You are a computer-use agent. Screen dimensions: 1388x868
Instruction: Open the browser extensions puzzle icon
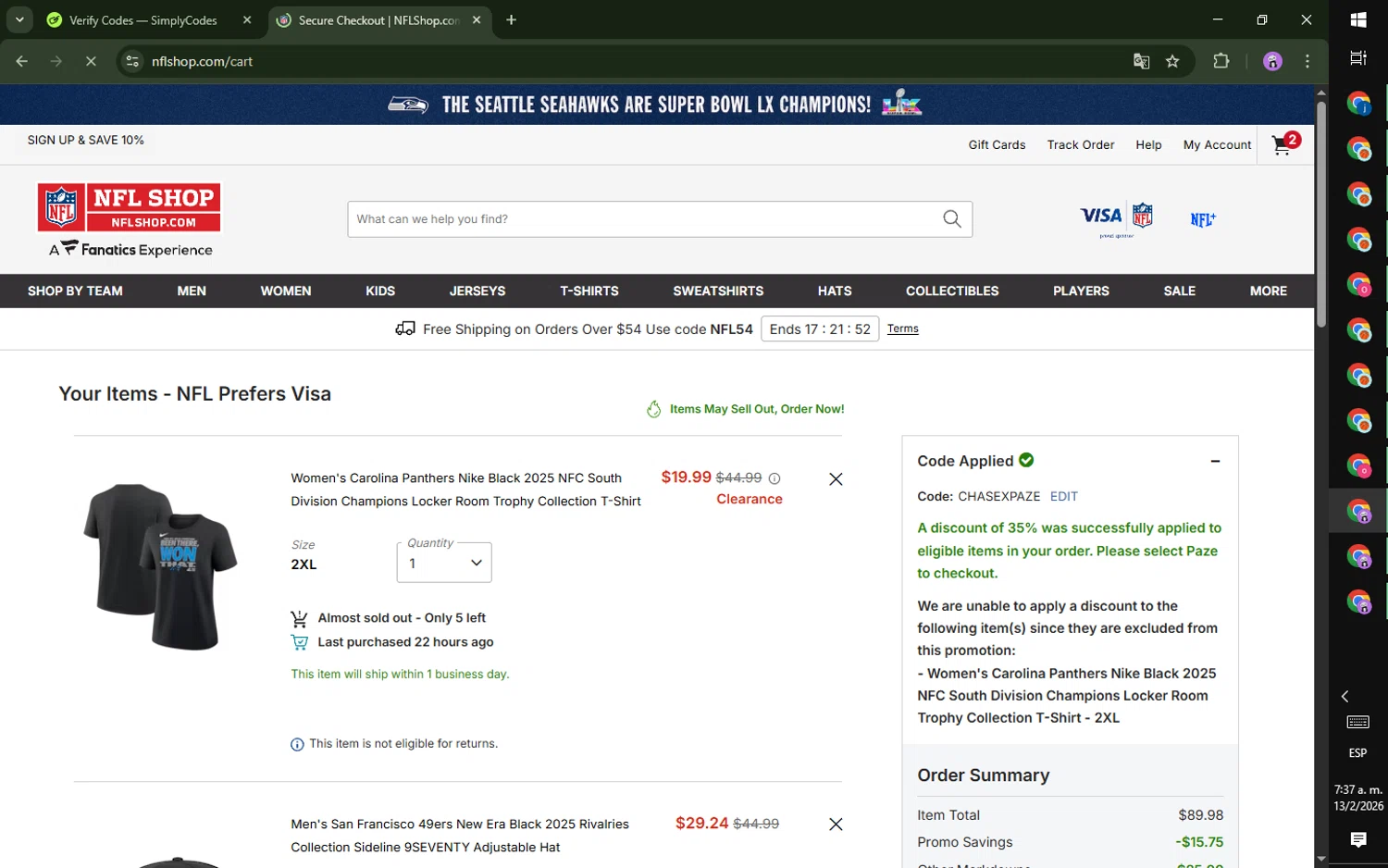click(1221, 61)
